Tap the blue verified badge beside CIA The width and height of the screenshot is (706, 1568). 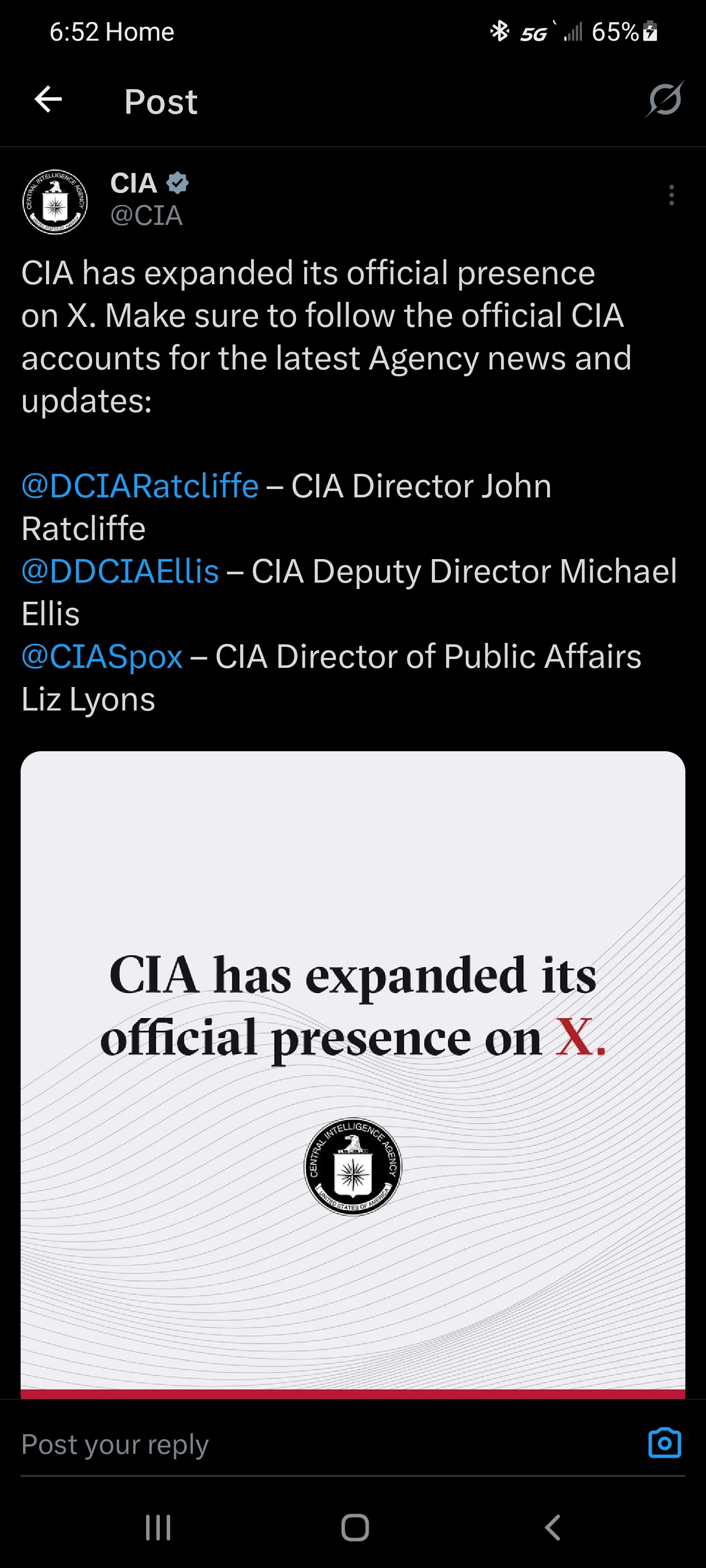177,183
